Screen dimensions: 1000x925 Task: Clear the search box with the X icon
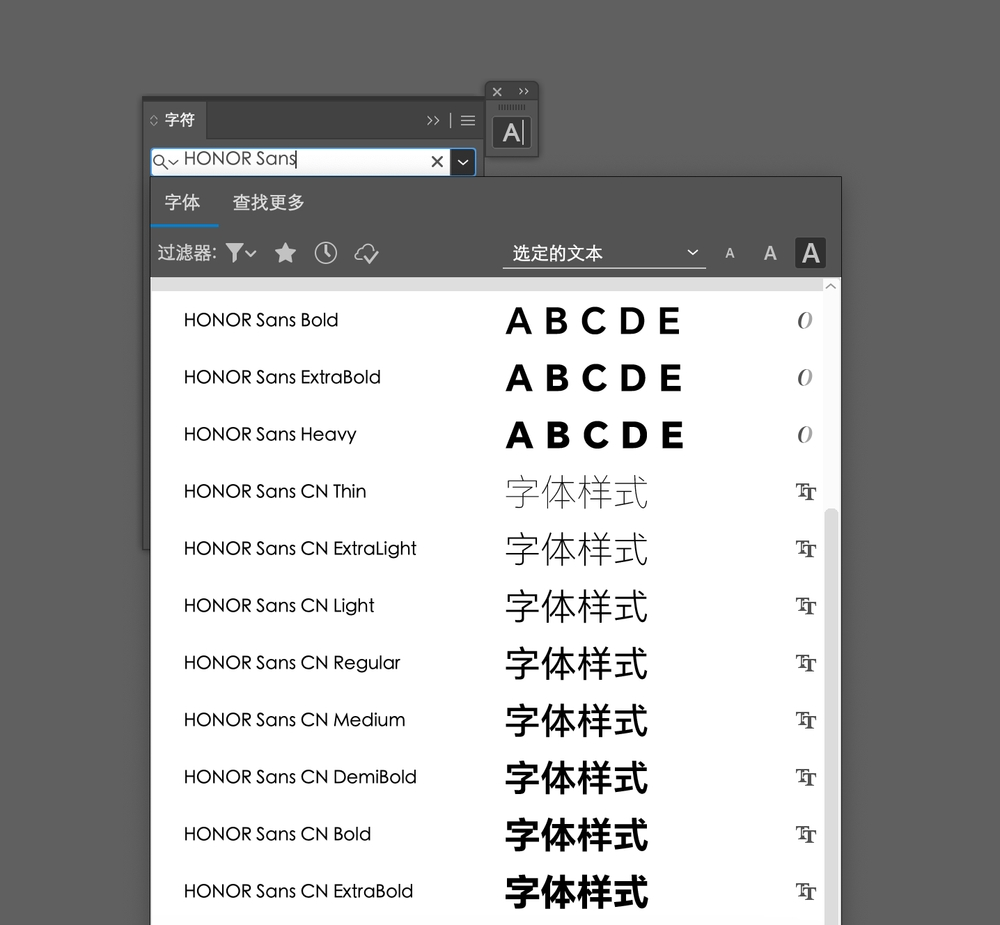(x=437, y=161)
